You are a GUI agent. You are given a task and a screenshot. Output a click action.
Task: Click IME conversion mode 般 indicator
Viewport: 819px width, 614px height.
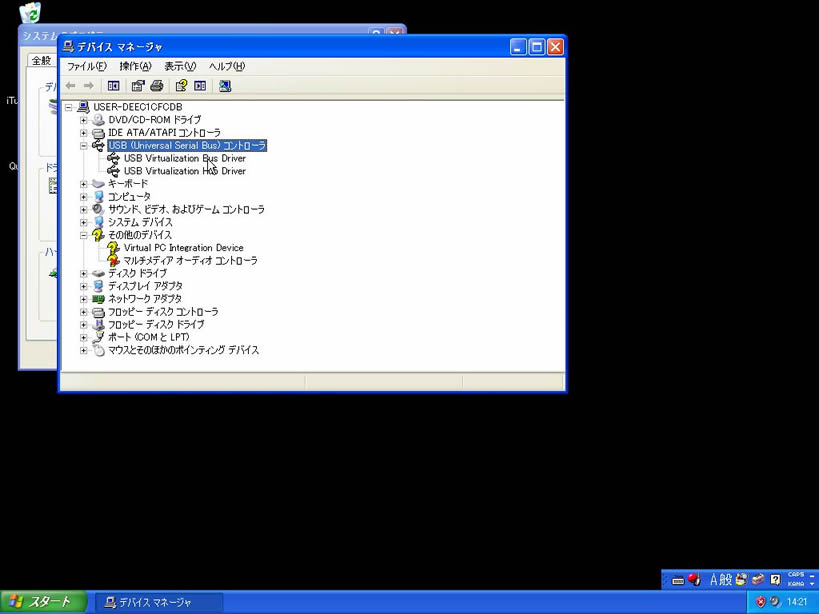[726, 579]
